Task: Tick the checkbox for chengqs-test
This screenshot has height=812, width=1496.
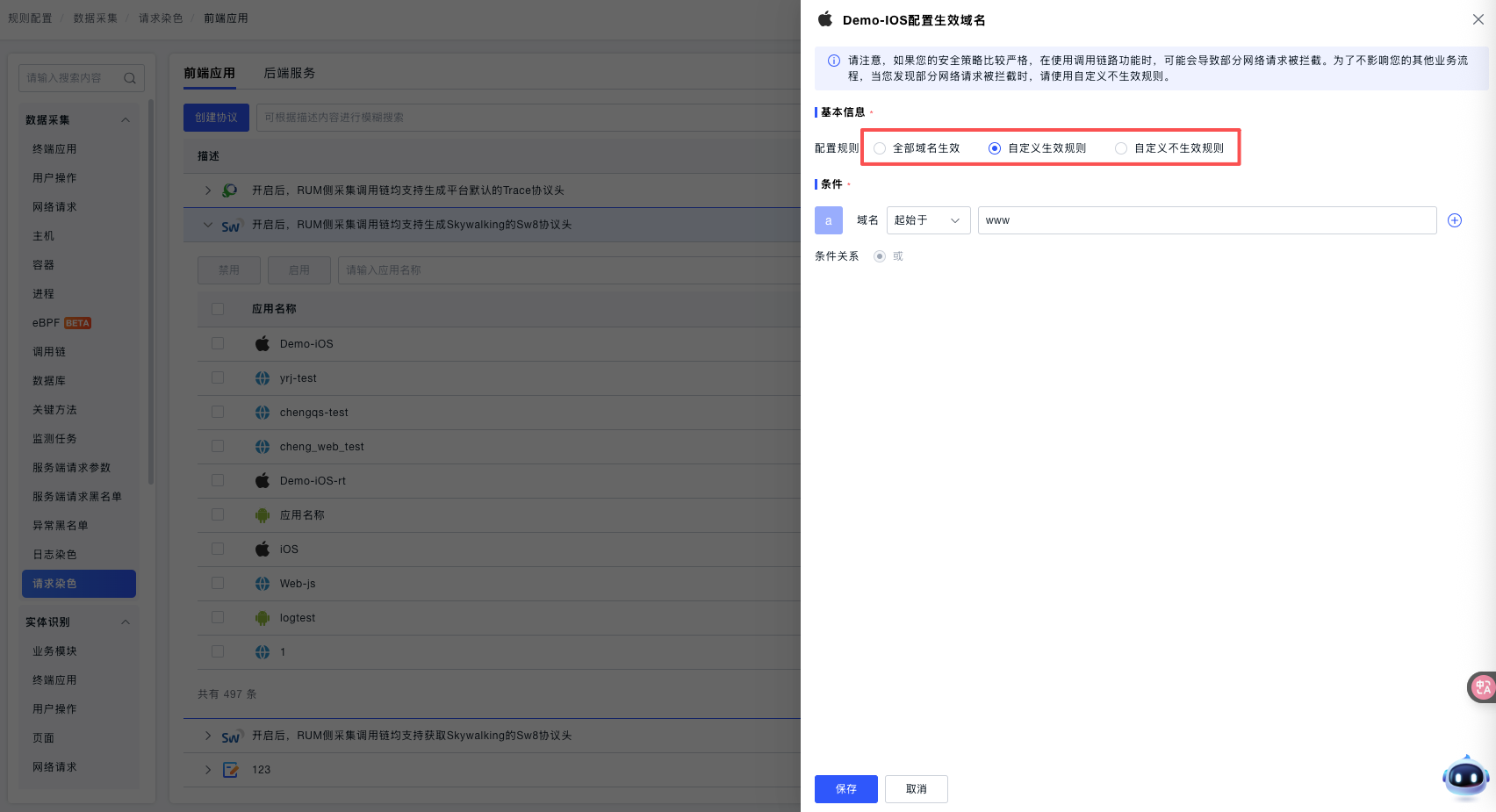Action: pos(218,413)
